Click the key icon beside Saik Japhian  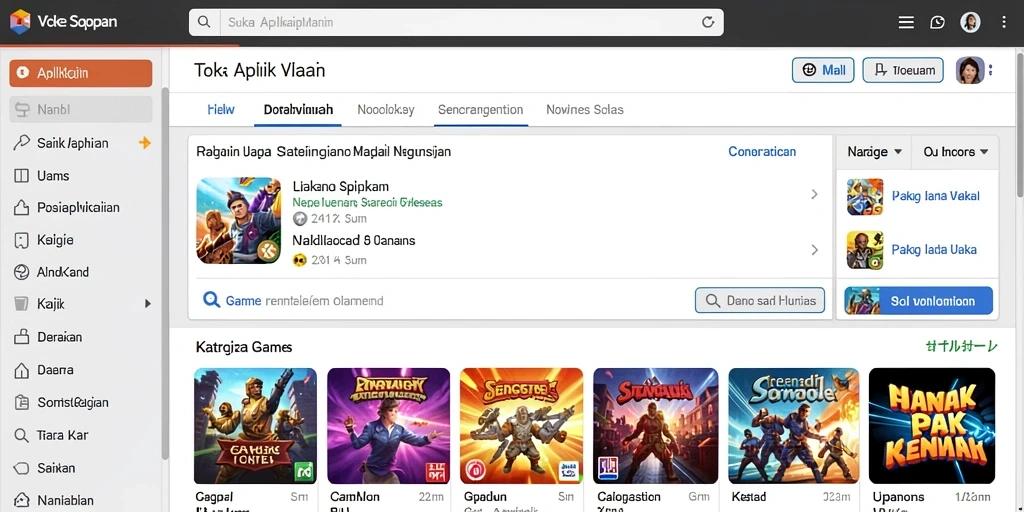[21, 143]
